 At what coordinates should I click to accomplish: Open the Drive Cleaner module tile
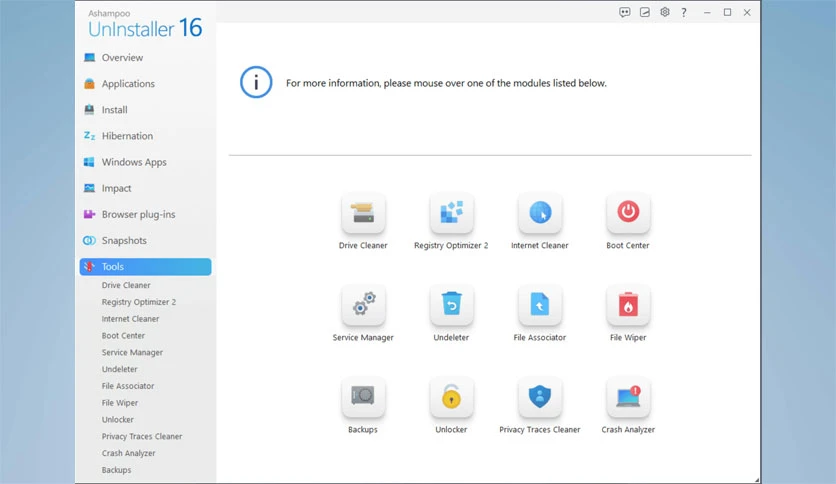(x=363, y=213)
